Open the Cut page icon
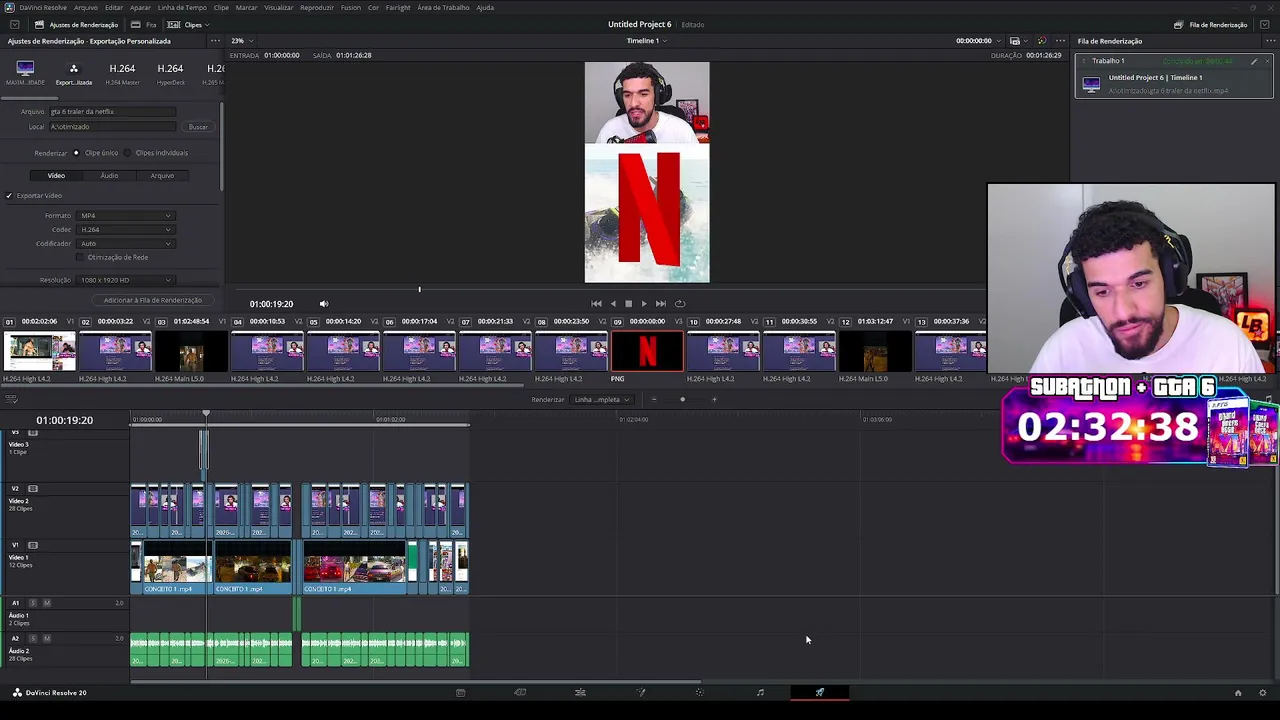Screen dimensions: 1280x720 [x=520, y=692]
